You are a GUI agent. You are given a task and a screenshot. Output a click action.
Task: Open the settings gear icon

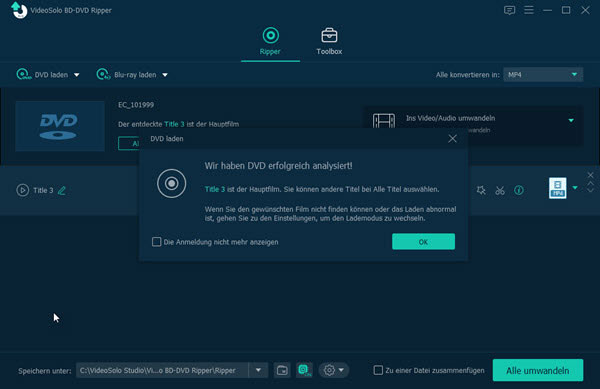point(329,370)
